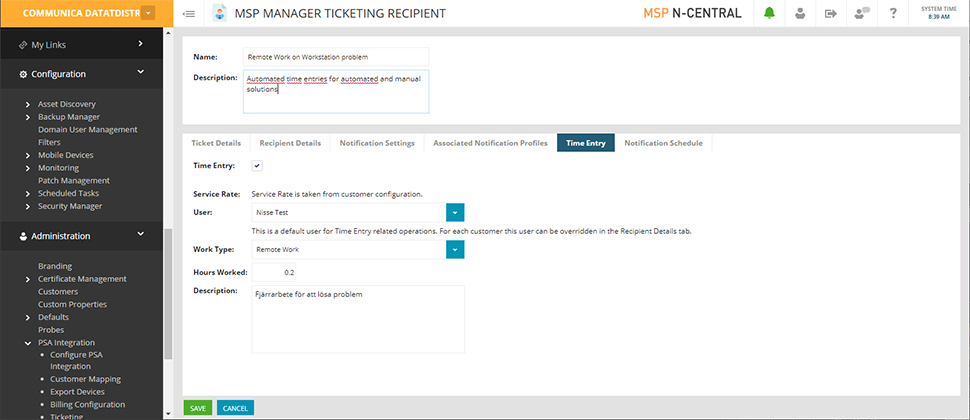Viewport: 970px width, 420px height.
Task: Open the user account icon
Action: [x=800, y=13]
